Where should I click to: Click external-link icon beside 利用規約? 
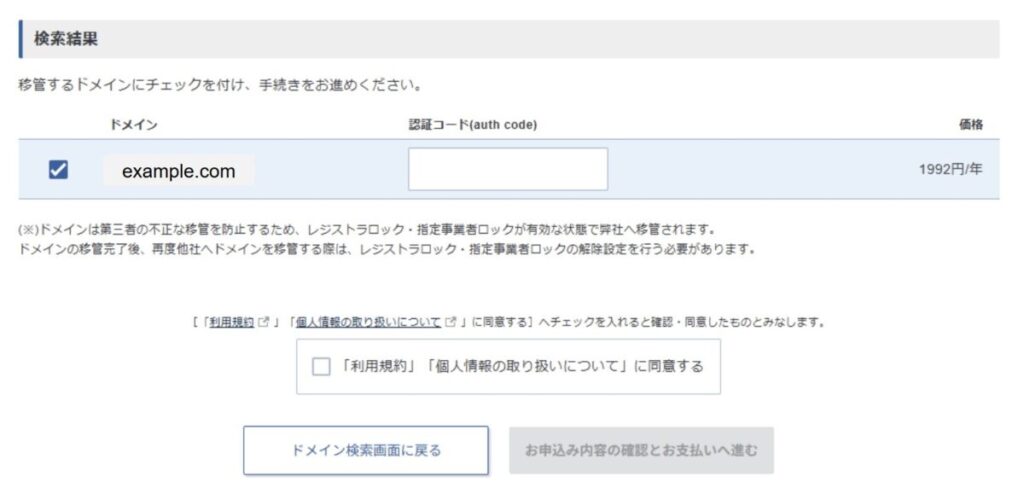click(x=264, y=323)
